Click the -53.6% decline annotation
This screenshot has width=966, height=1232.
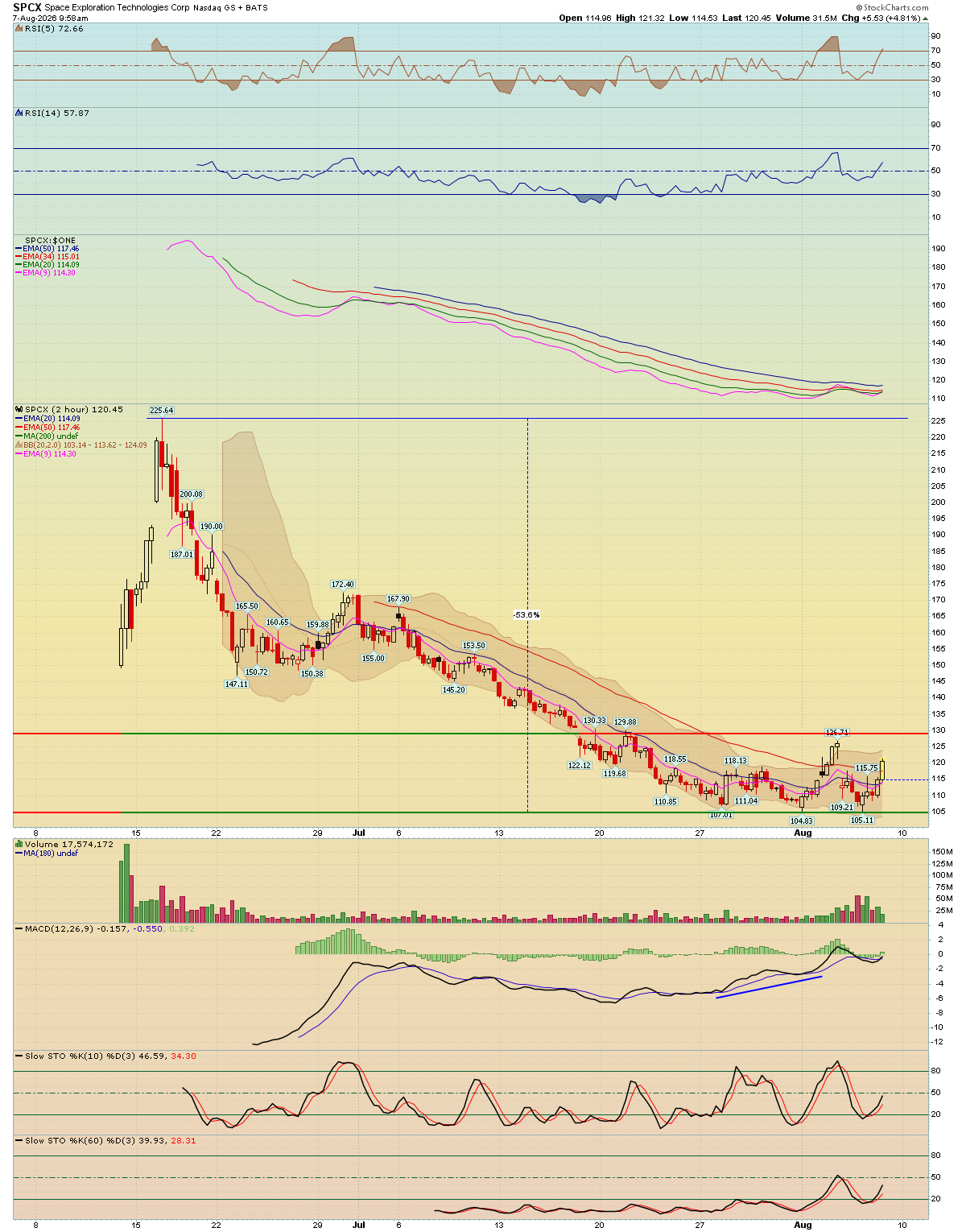pyautogui.click(x=526, y=615)
